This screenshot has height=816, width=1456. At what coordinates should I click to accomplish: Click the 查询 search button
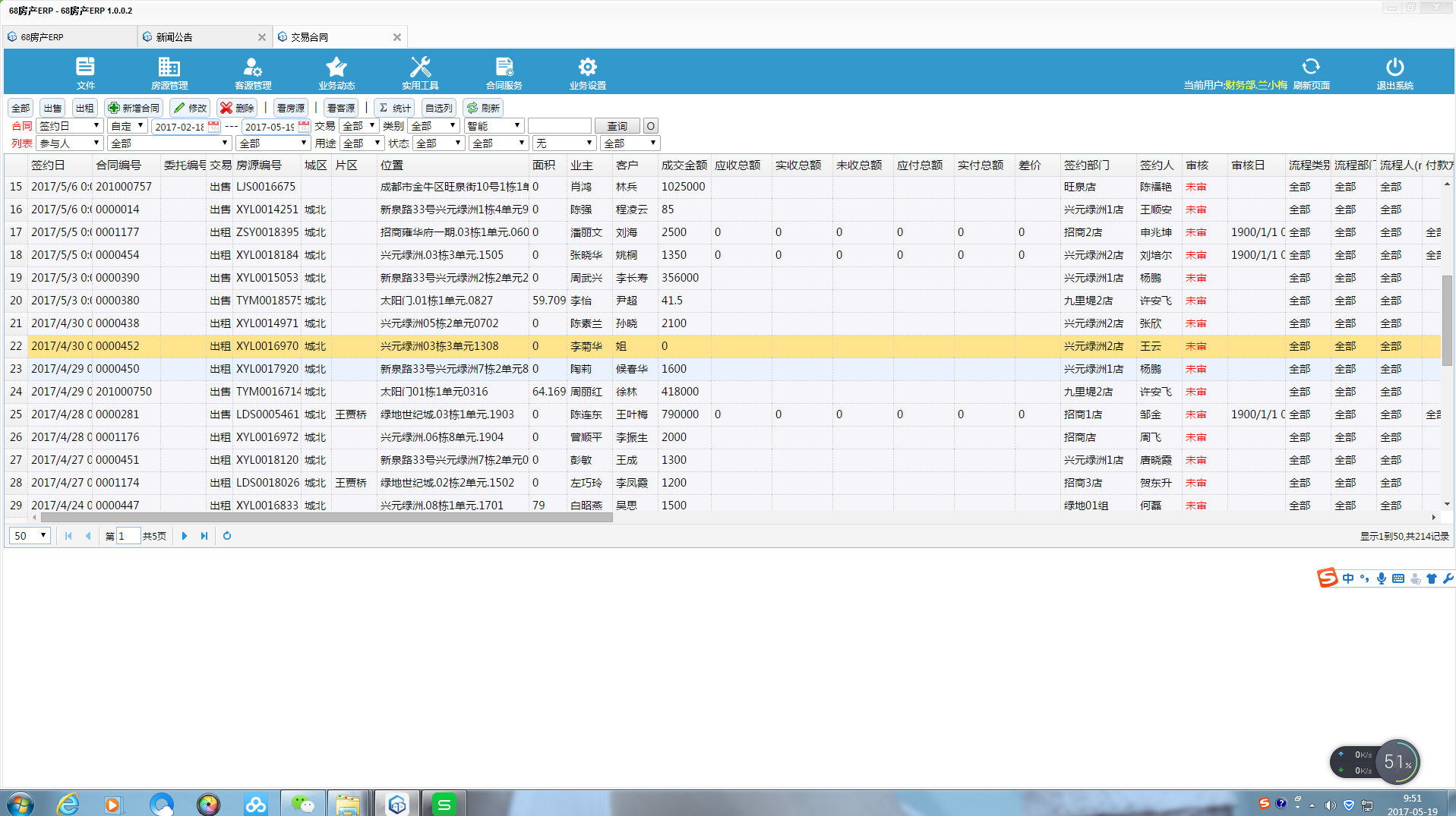click(617, 126)
